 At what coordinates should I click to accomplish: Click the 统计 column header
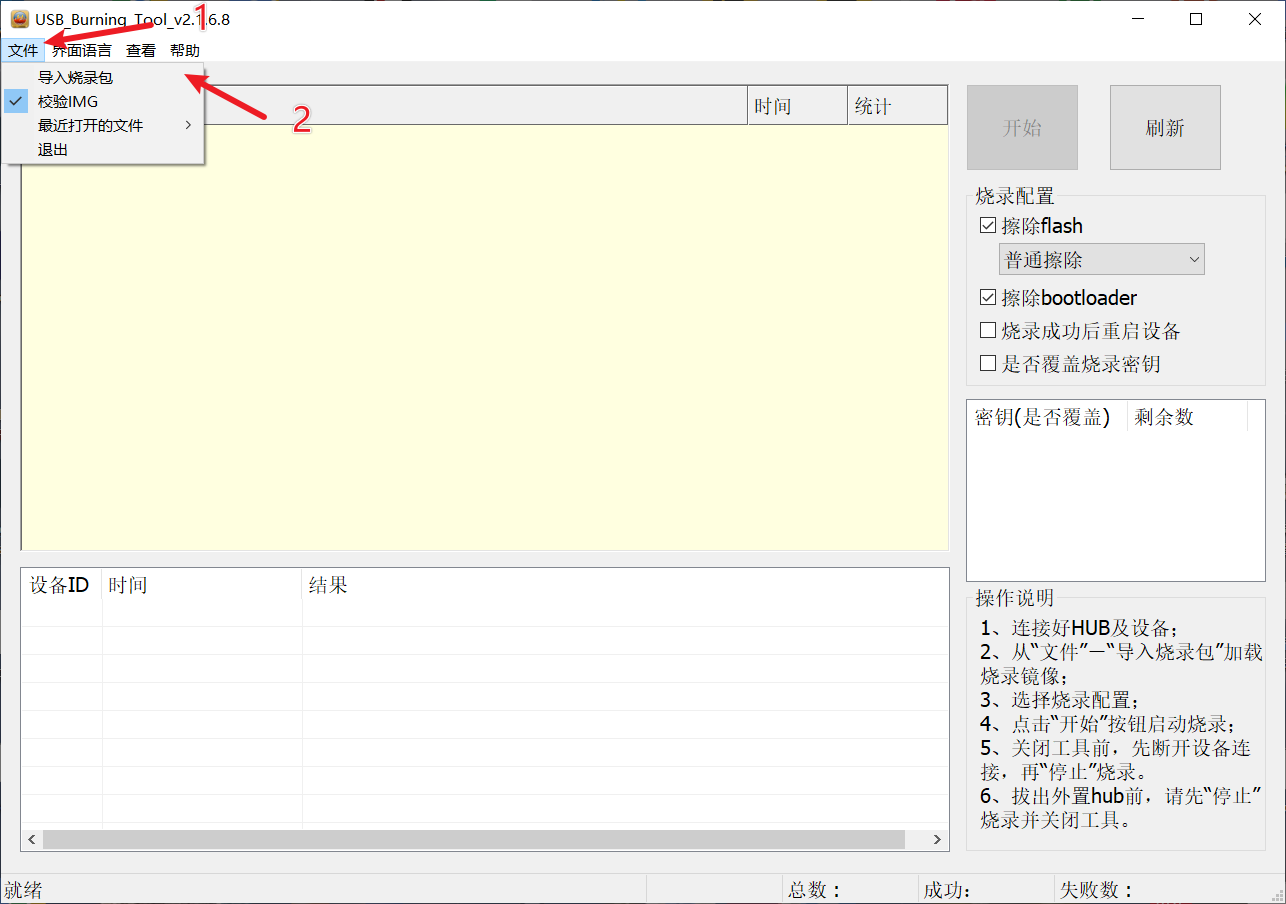click(x=897, y=106)
